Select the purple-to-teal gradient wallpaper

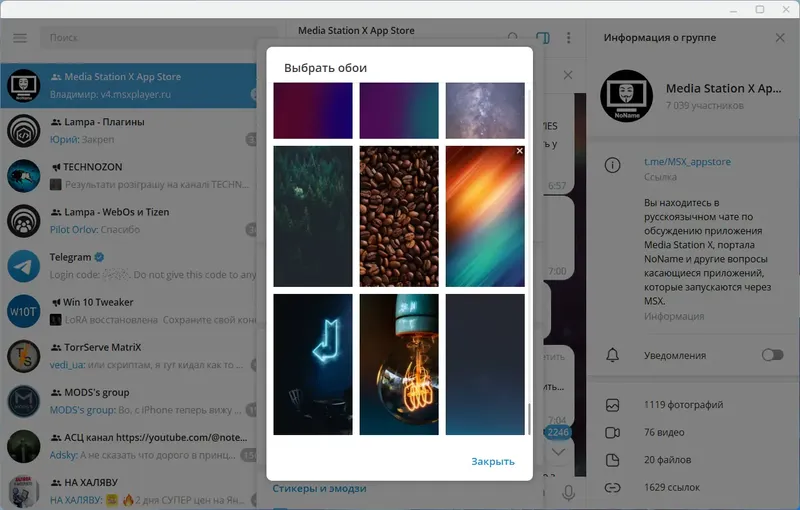(399, 111)
